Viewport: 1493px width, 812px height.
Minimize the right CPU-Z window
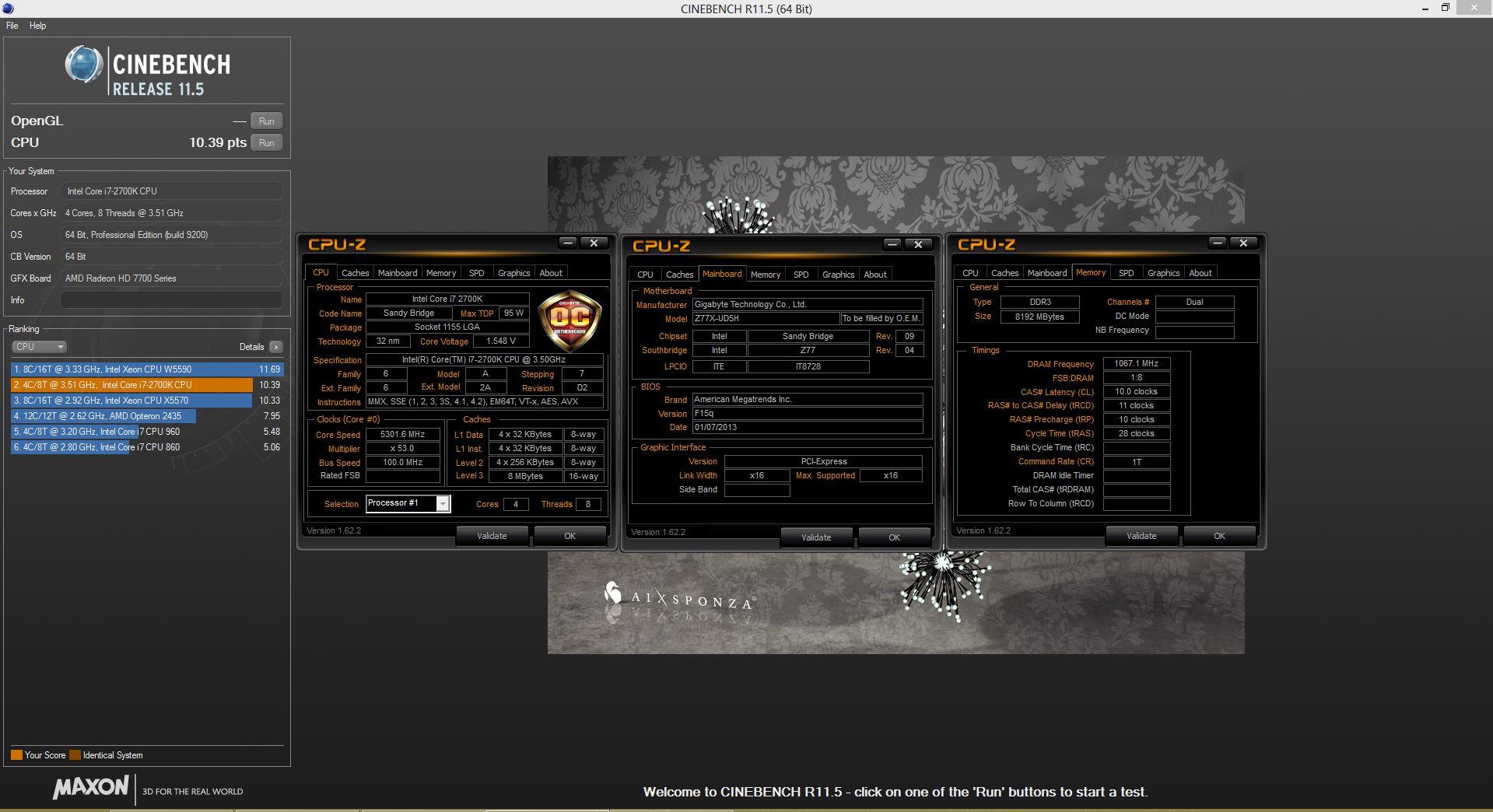pyautogui.click(x=1218, y=243)
